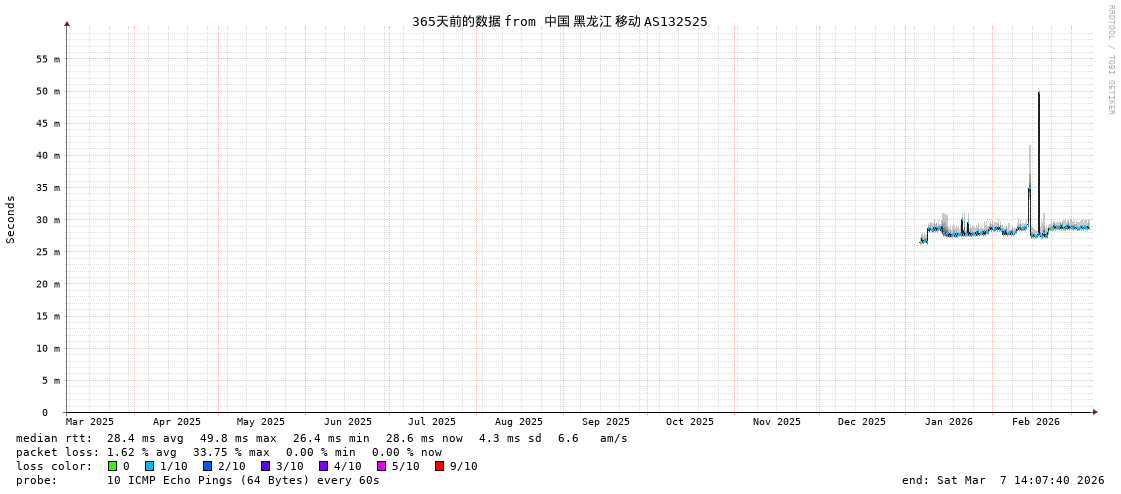Click the end timestamp Sat Mar 7
Screen dimensions: 1121x494
(x=1002, y=480)
